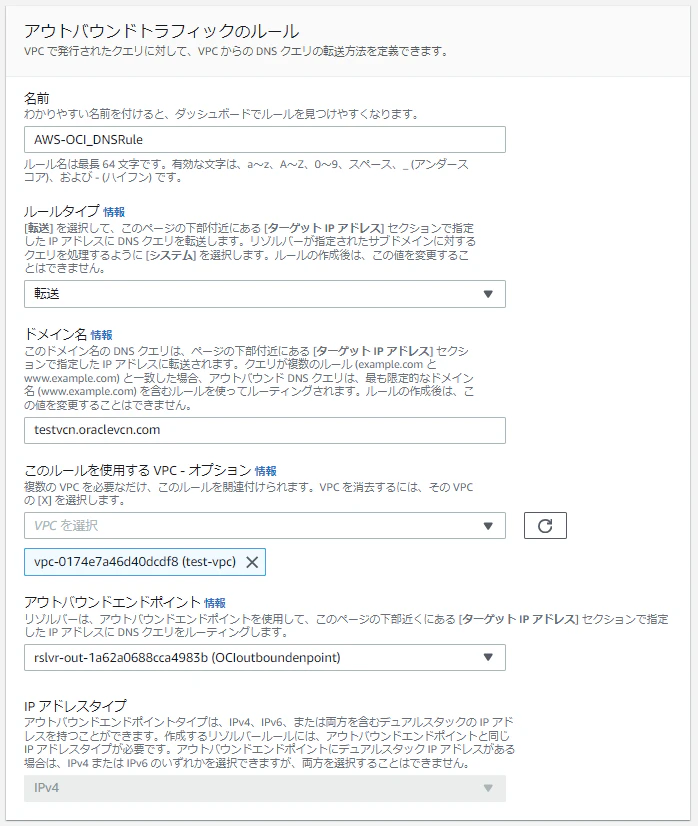Open the 情報 link next to このルールを使用する VPC
This screenshot has height=826, width=698.
tap(266, 471)
